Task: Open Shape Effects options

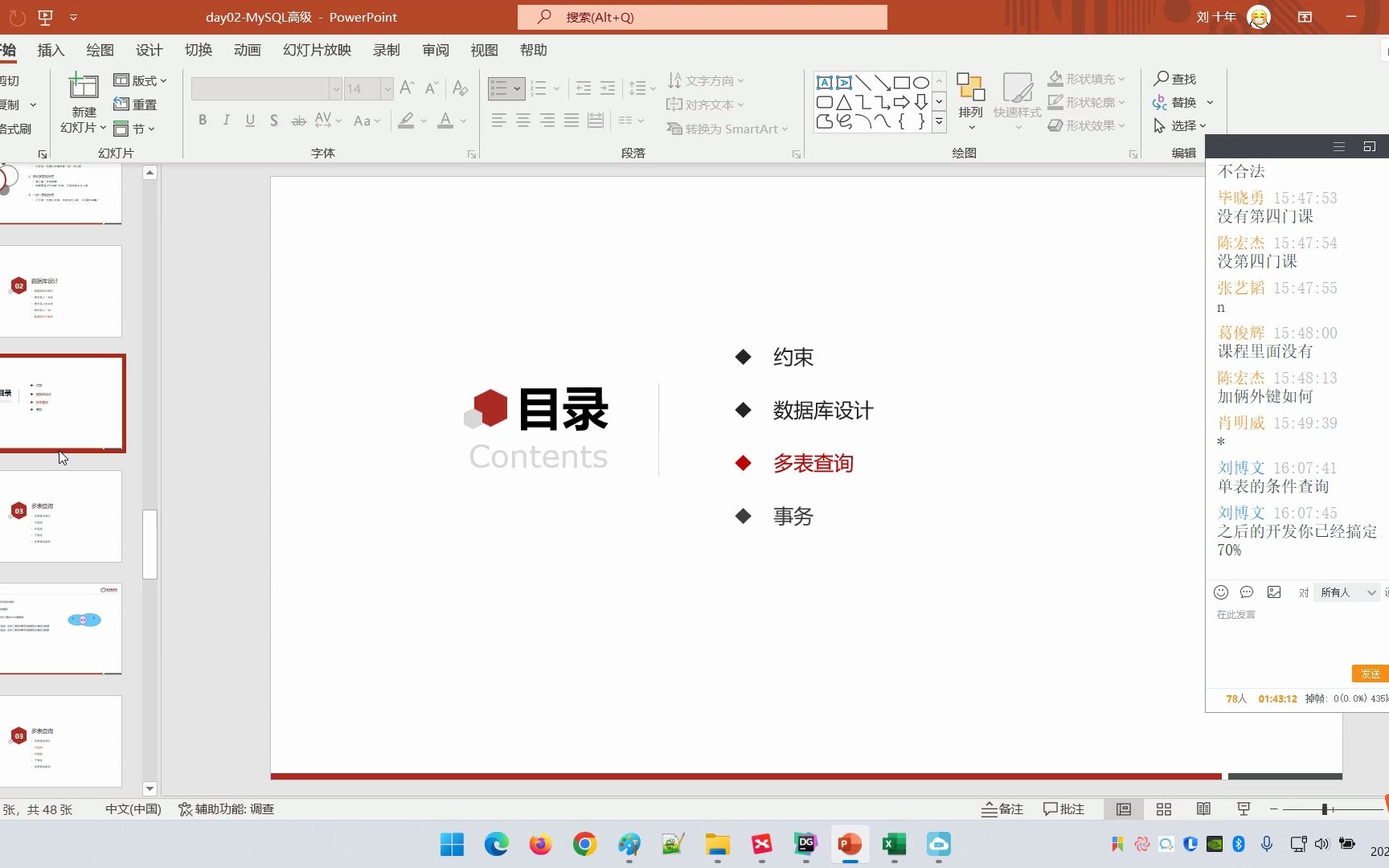Action: [x=1086, y=125]
